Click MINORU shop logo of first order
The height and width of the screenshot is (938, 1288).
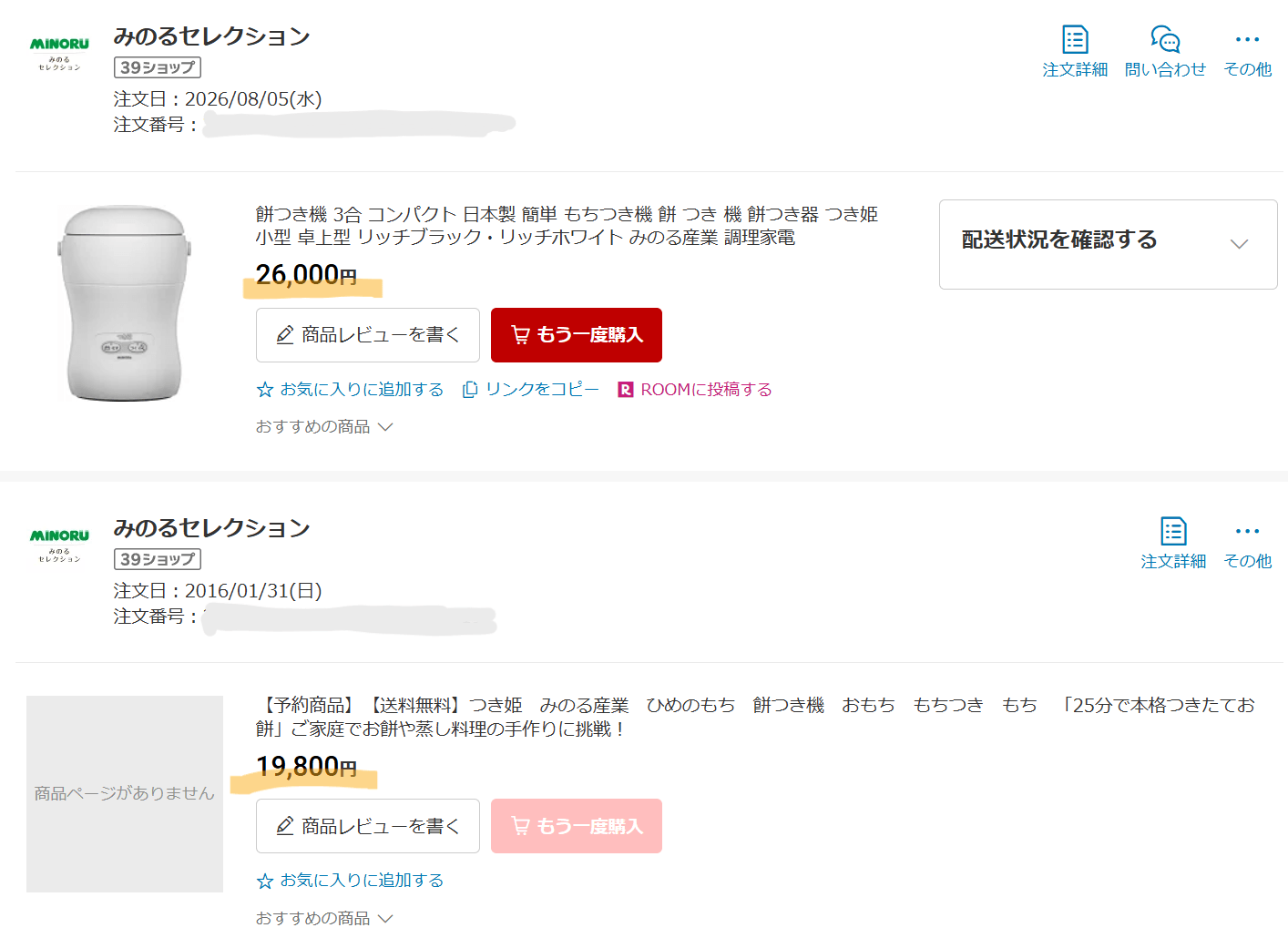(59, 54)
